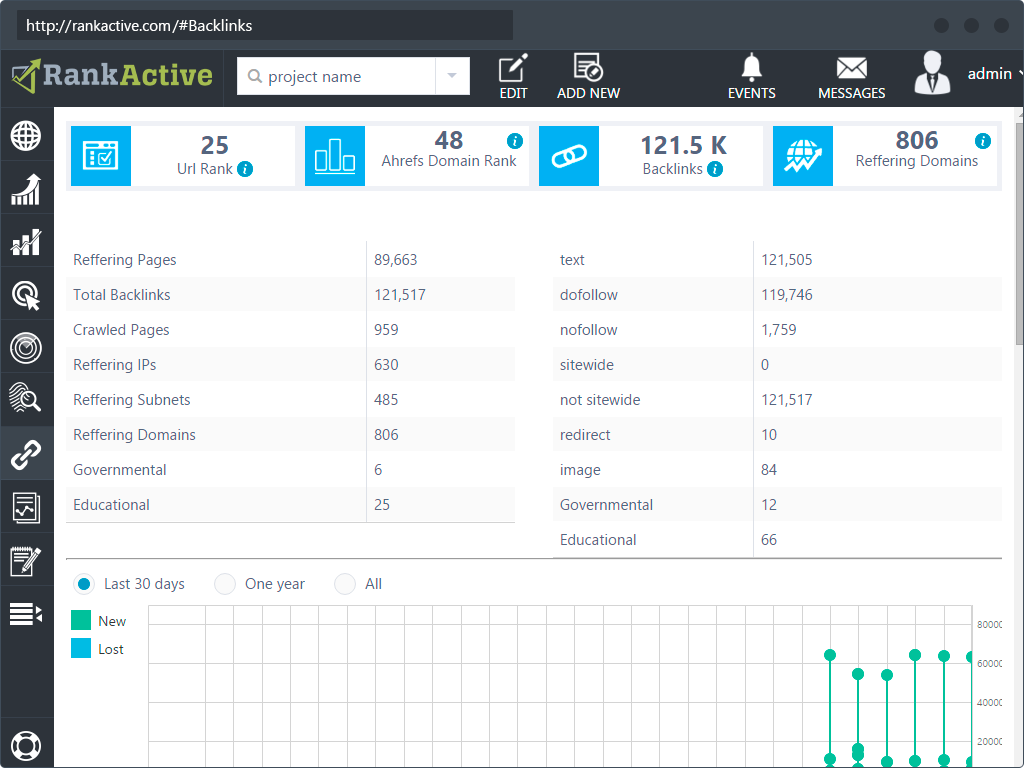
Task: Click the 48 Ahrefs Domain Rank figure
Action: click(x=449, y=140)
